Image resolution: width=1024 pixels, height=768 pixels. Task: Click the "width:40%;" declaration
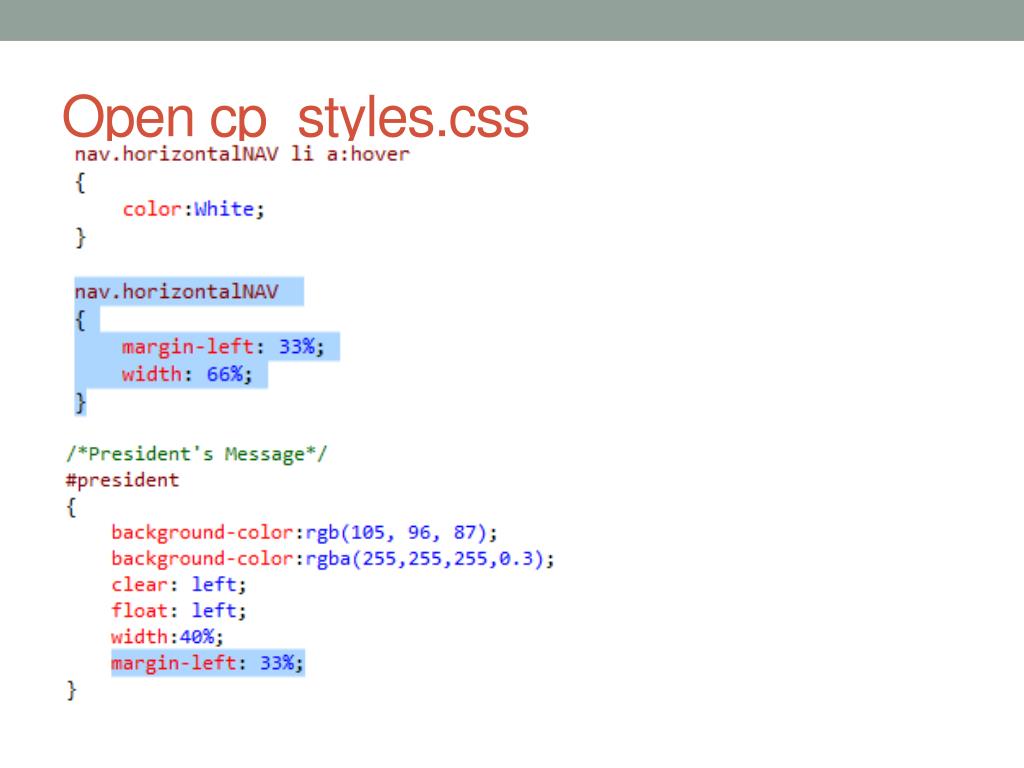pos(167,637)
